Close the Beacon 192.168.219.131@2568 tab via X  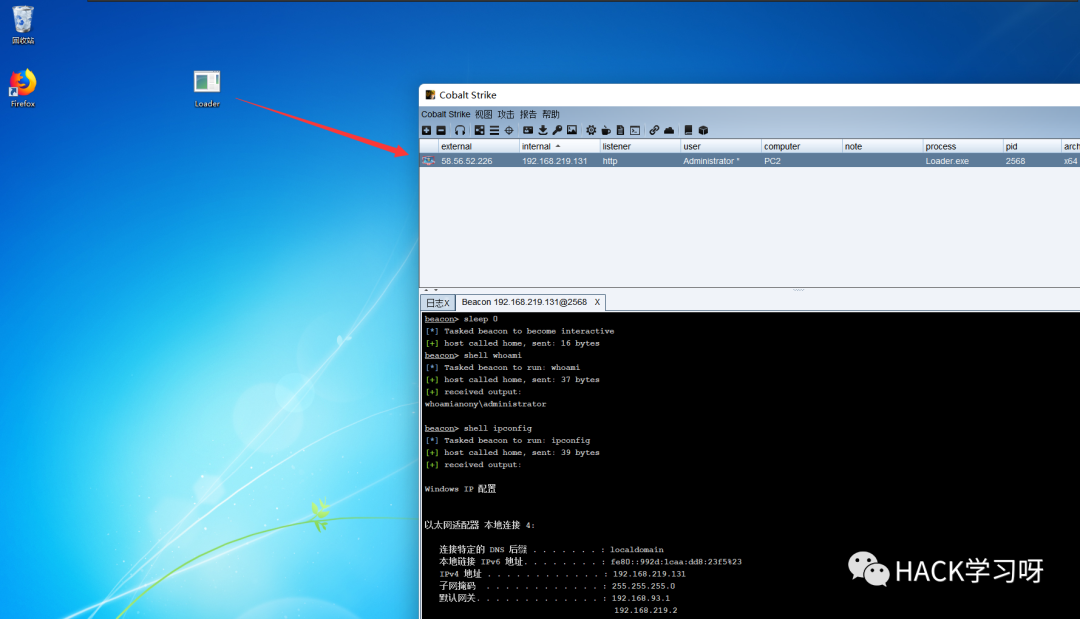(597, 302)
